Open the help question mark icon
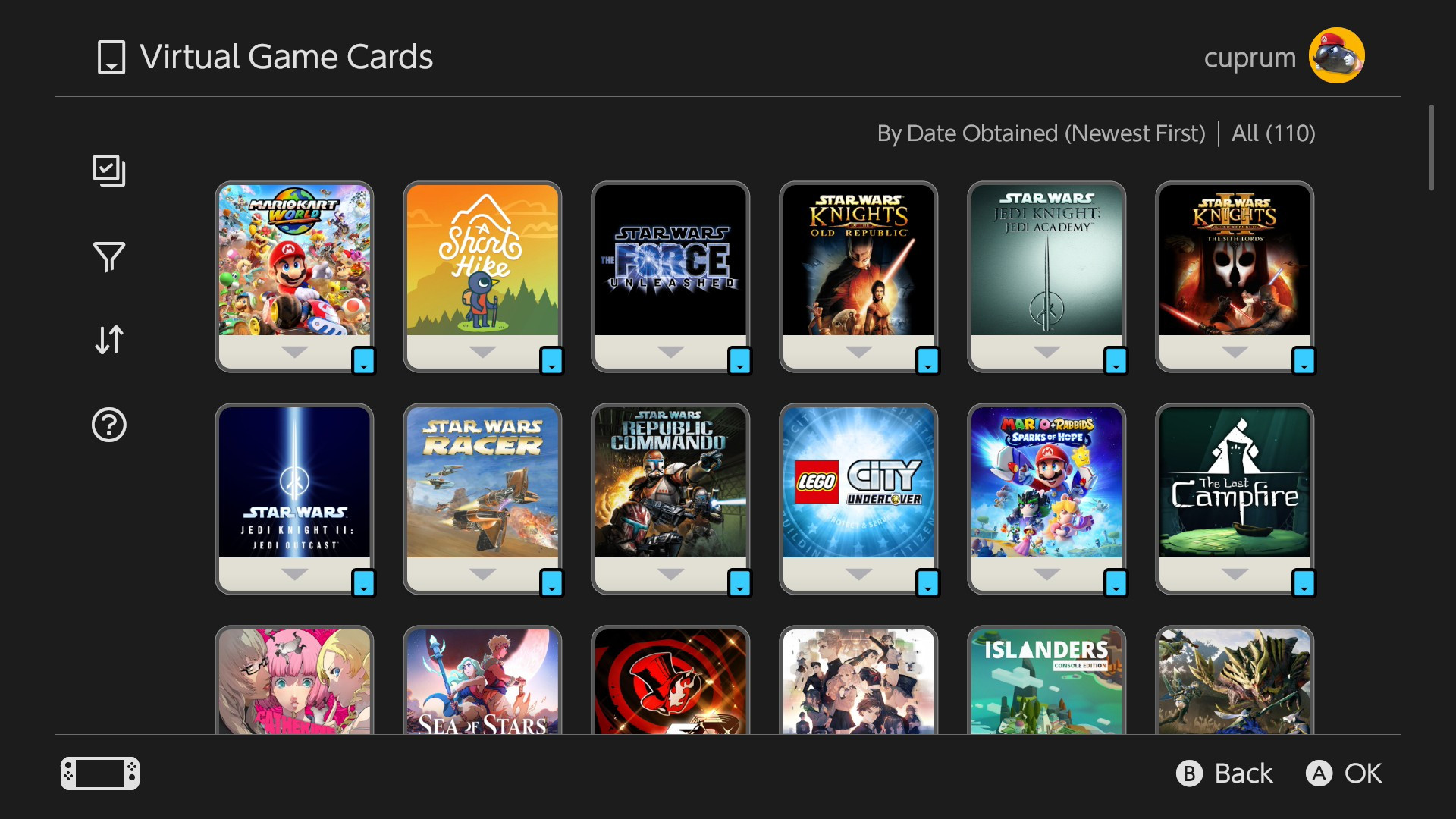 (109, 425)
